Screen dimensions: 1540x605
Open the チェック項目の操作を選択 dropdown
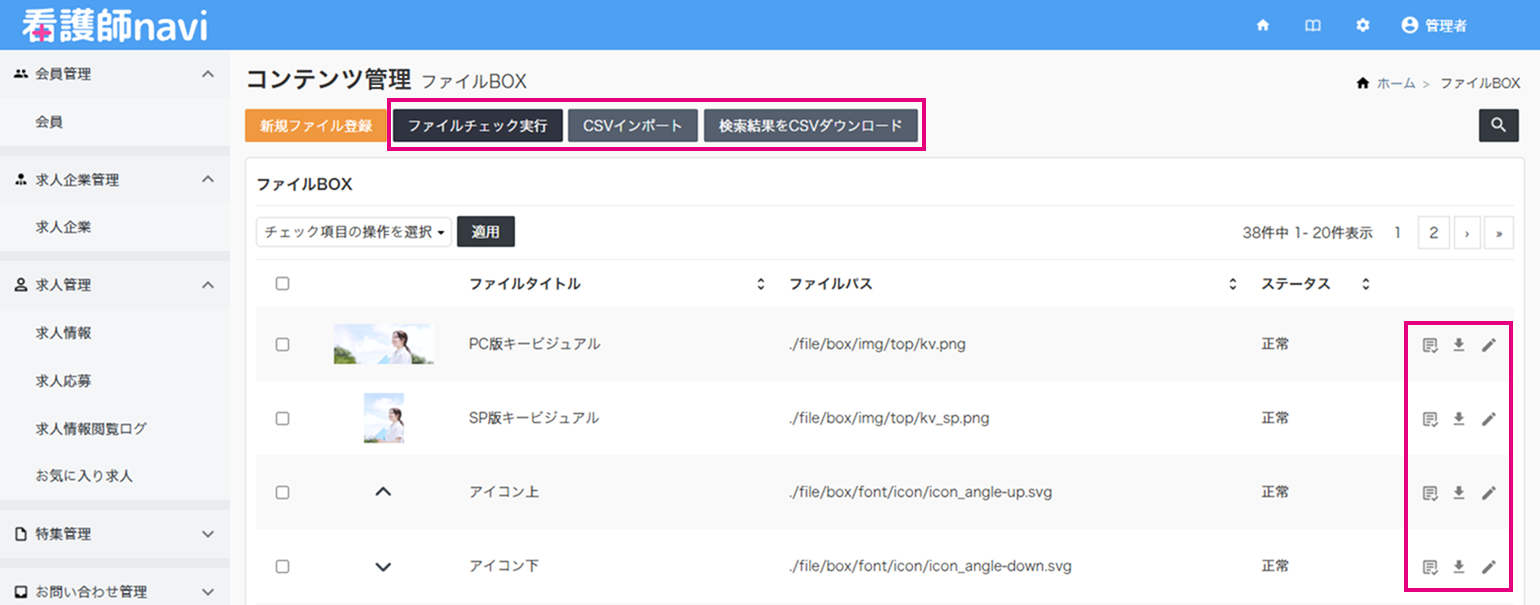point(353,231)
